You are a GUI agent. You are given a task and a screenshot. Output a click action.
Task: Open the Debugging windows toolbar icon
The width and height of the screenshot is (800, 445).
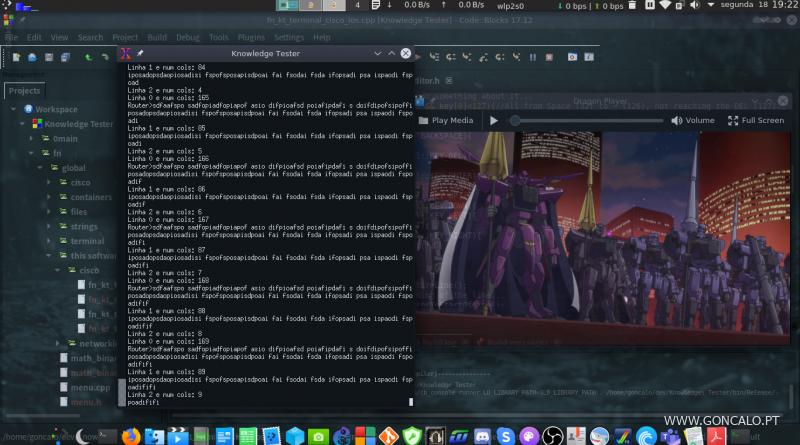pyautogui.click(x=572, y=57)
